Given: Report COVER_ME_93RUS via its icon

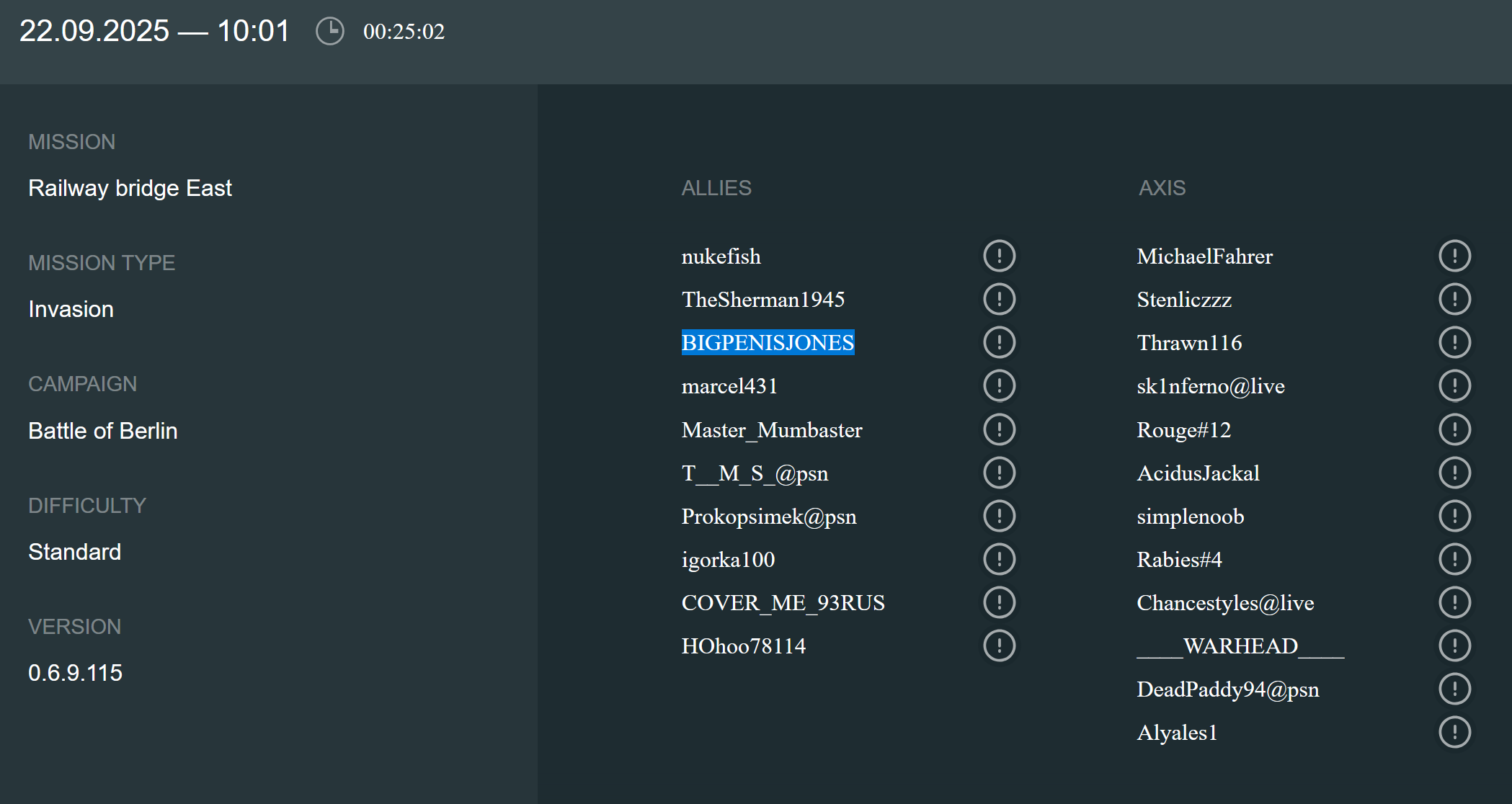Looking at the screenshot, I should point(999,602).
